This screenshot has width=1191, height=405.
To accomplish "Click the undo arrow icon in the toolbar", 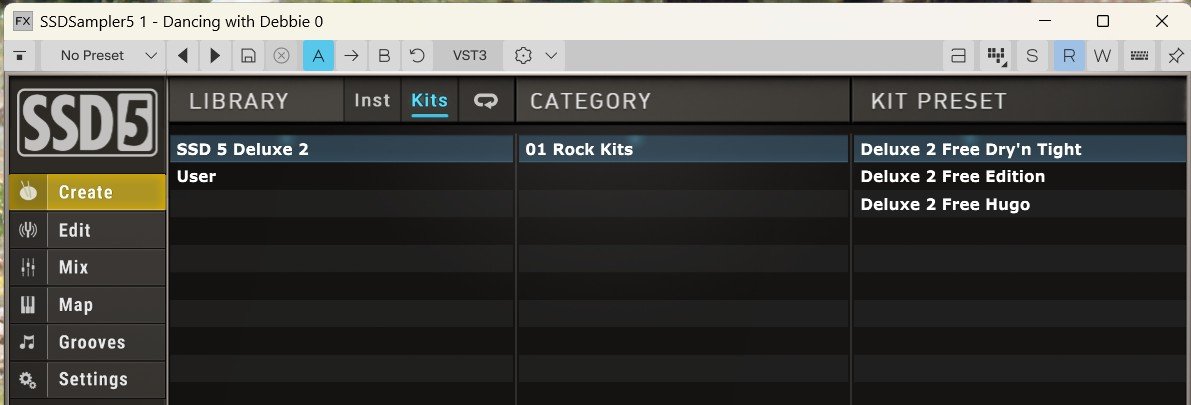I will coord(417,56).
